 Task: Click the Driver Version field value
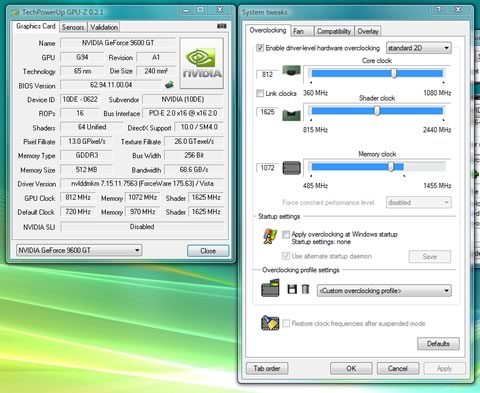click(142, 183)
